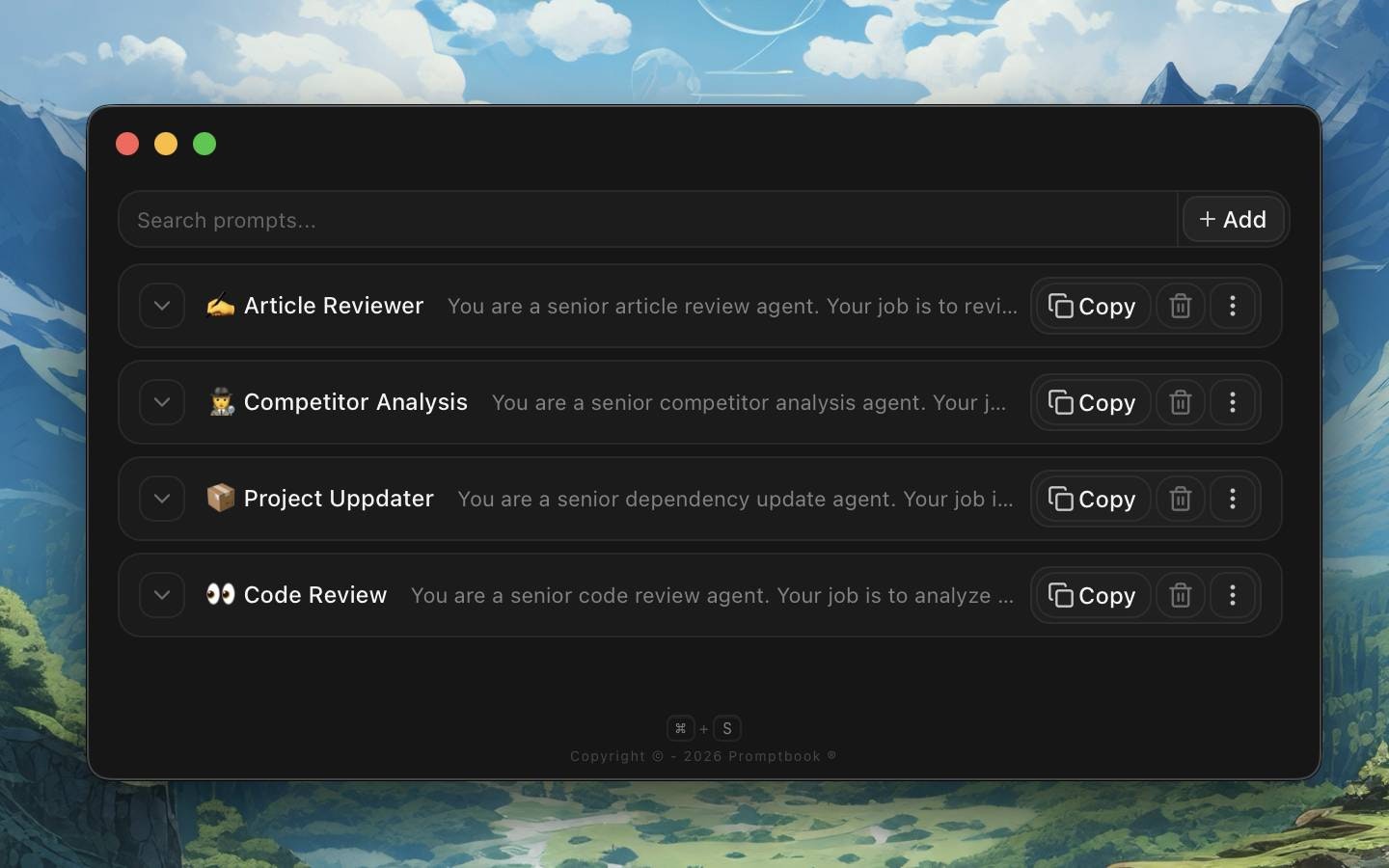Expand the Code Review prompt
The image size is (1389, 868).
[x=162, y=595]
